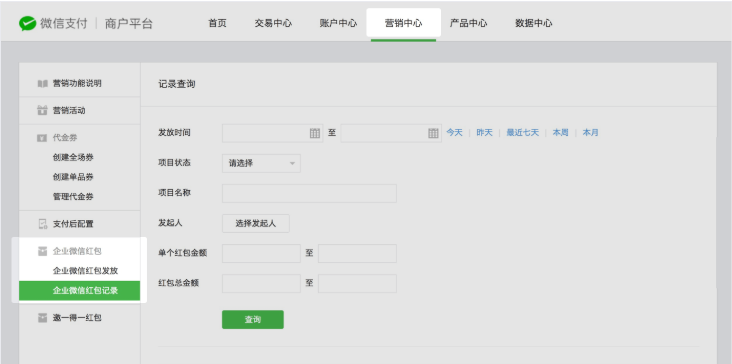Click the 红包总金额 maximum field
The height and width of the screenshot is (364, 732).
pyautogui.click(x=358, y=283)
